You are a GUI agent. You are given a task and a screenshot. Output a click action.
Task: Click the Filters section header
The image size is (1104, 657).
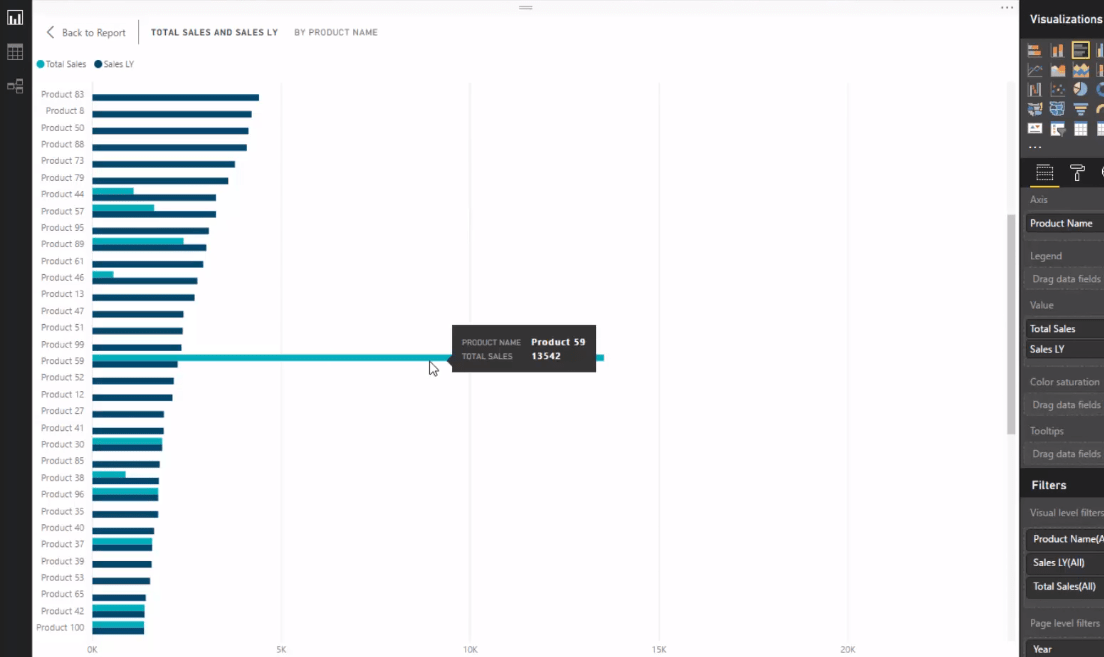[x=1048, y=485]
